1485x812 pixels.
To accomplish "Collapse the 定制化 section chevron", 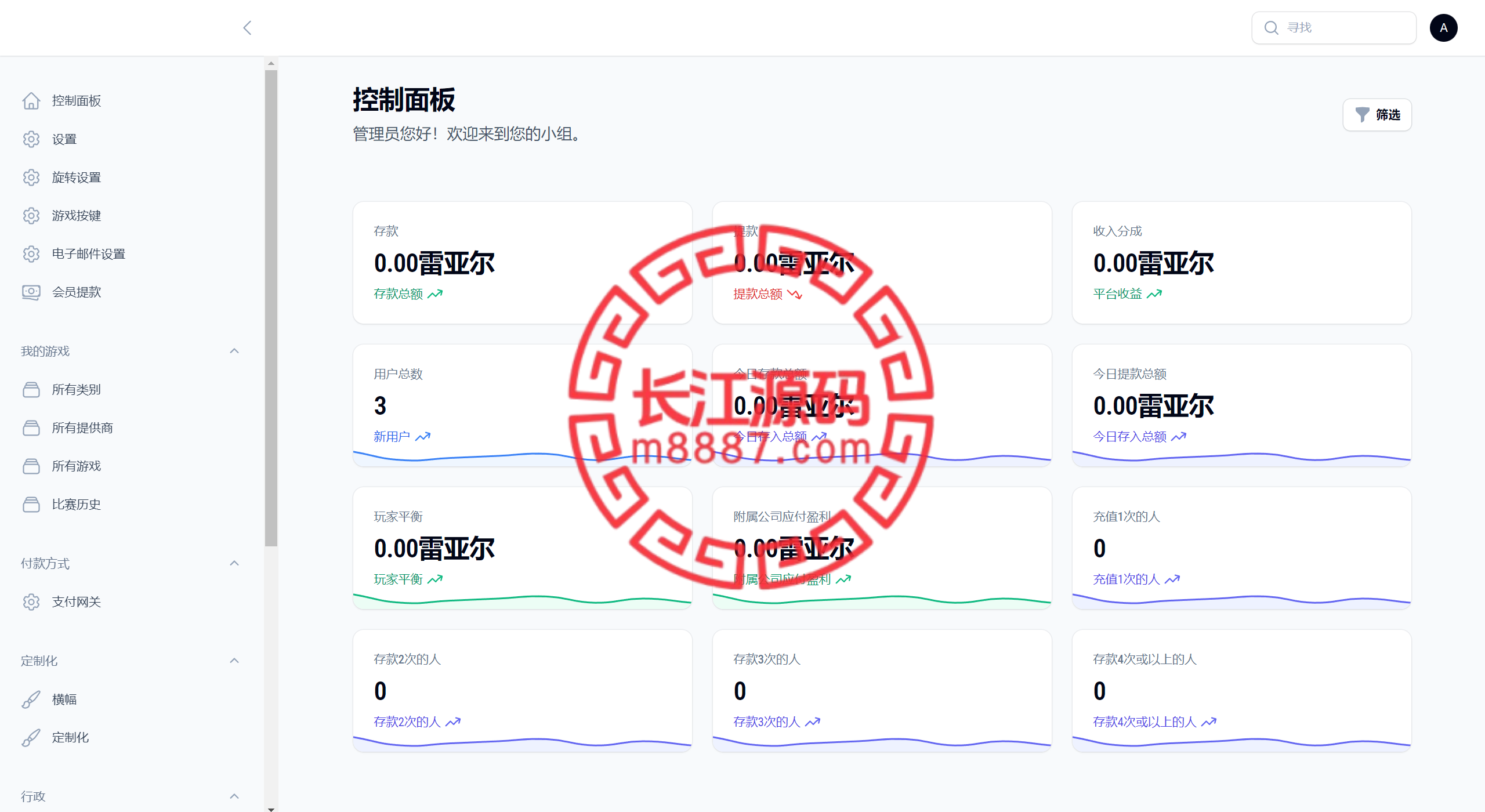I will click(x=234, y=661).
